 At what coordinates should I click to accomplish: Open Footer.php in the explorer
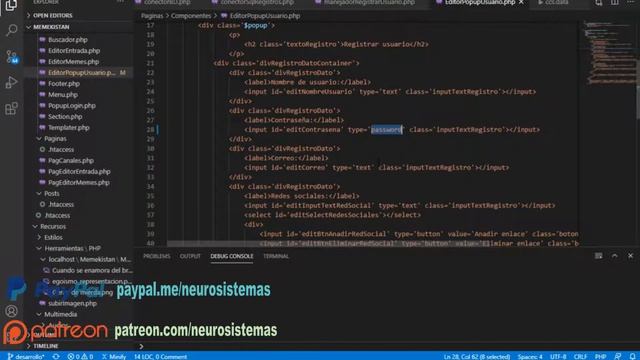click(x=64, y=84)
